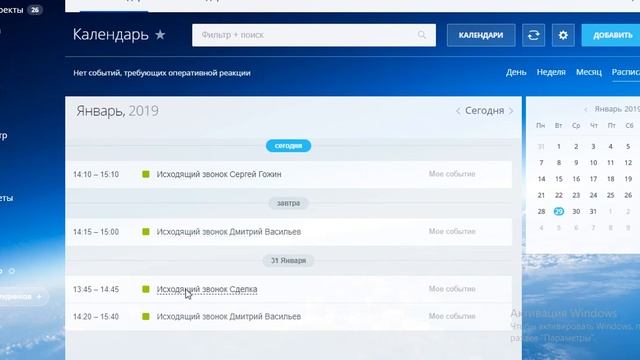Switch to Расписание view

[x=626, y=72]
